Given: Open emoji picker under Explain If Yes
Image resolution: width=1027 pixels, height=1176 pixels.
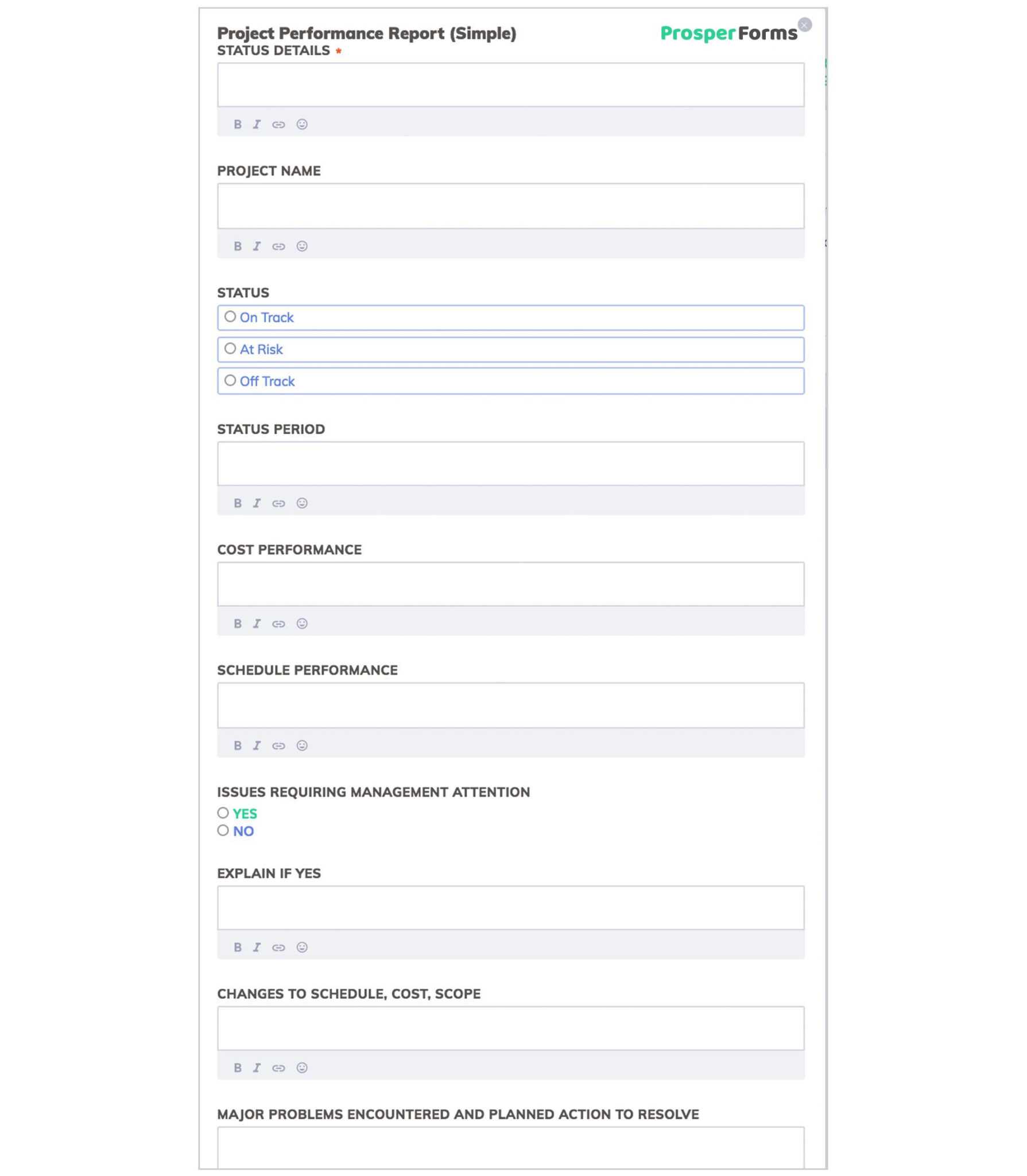Looking at the screenshot, I should point(301,947).
